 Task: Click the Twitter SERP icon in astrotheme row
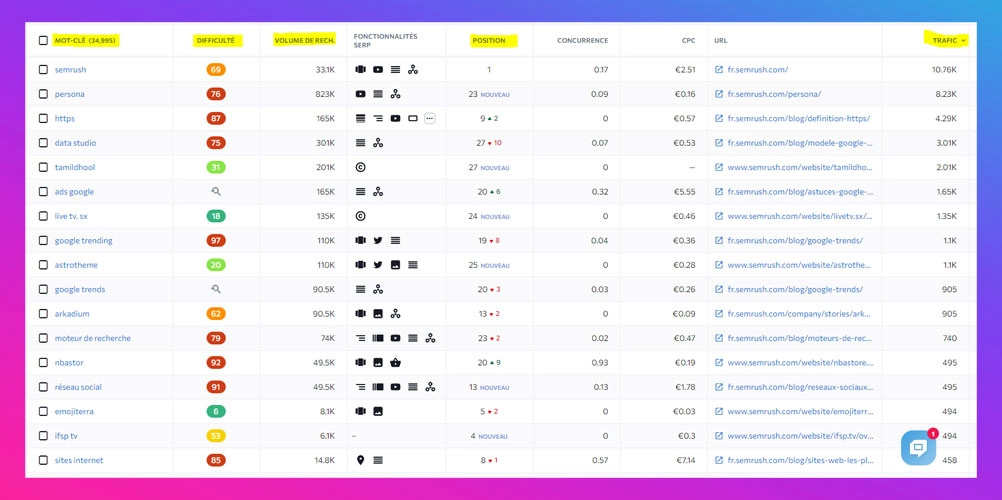pyautogui.click(x=378, y=265)
